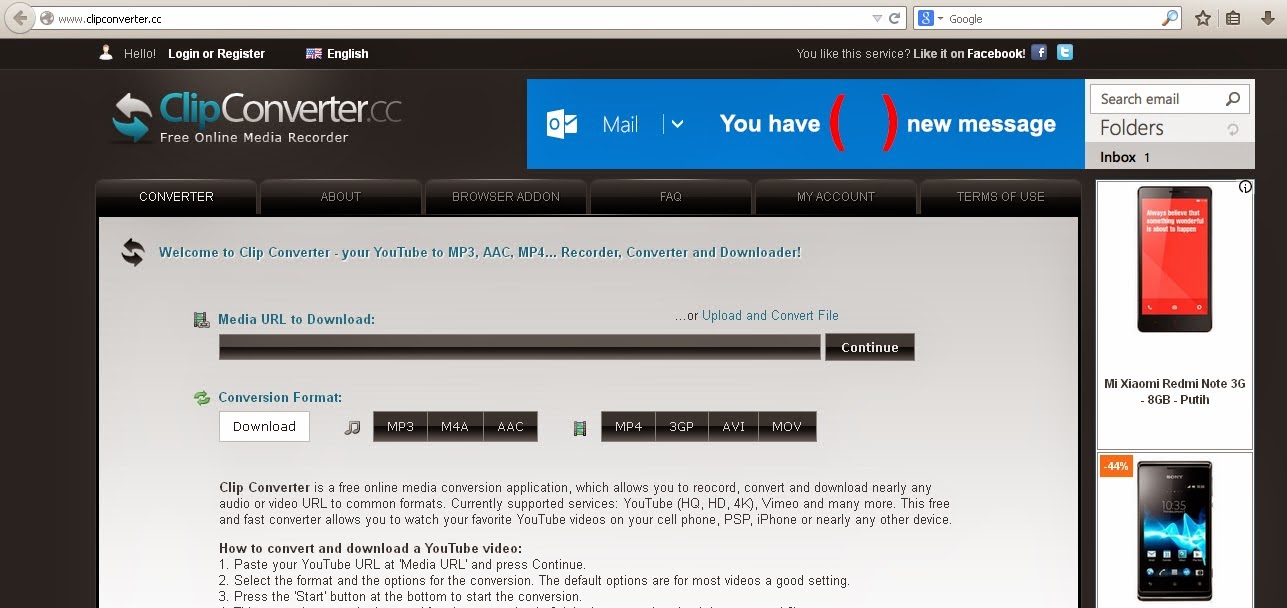Click the browser address bar URL
This screenshot has width=1287, height=608.
pyautogui.click(x=110, y=19)
